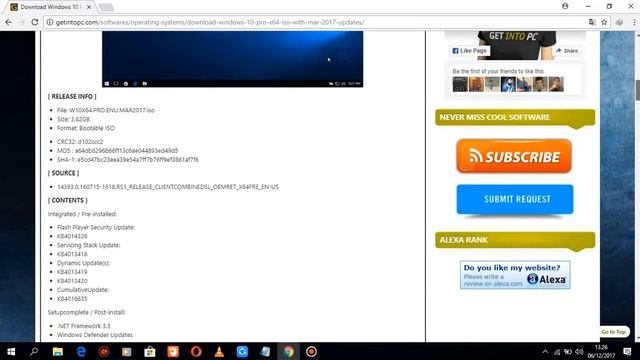Open a new browser tab
The image size is (640, 360).
tap(106, 7)
